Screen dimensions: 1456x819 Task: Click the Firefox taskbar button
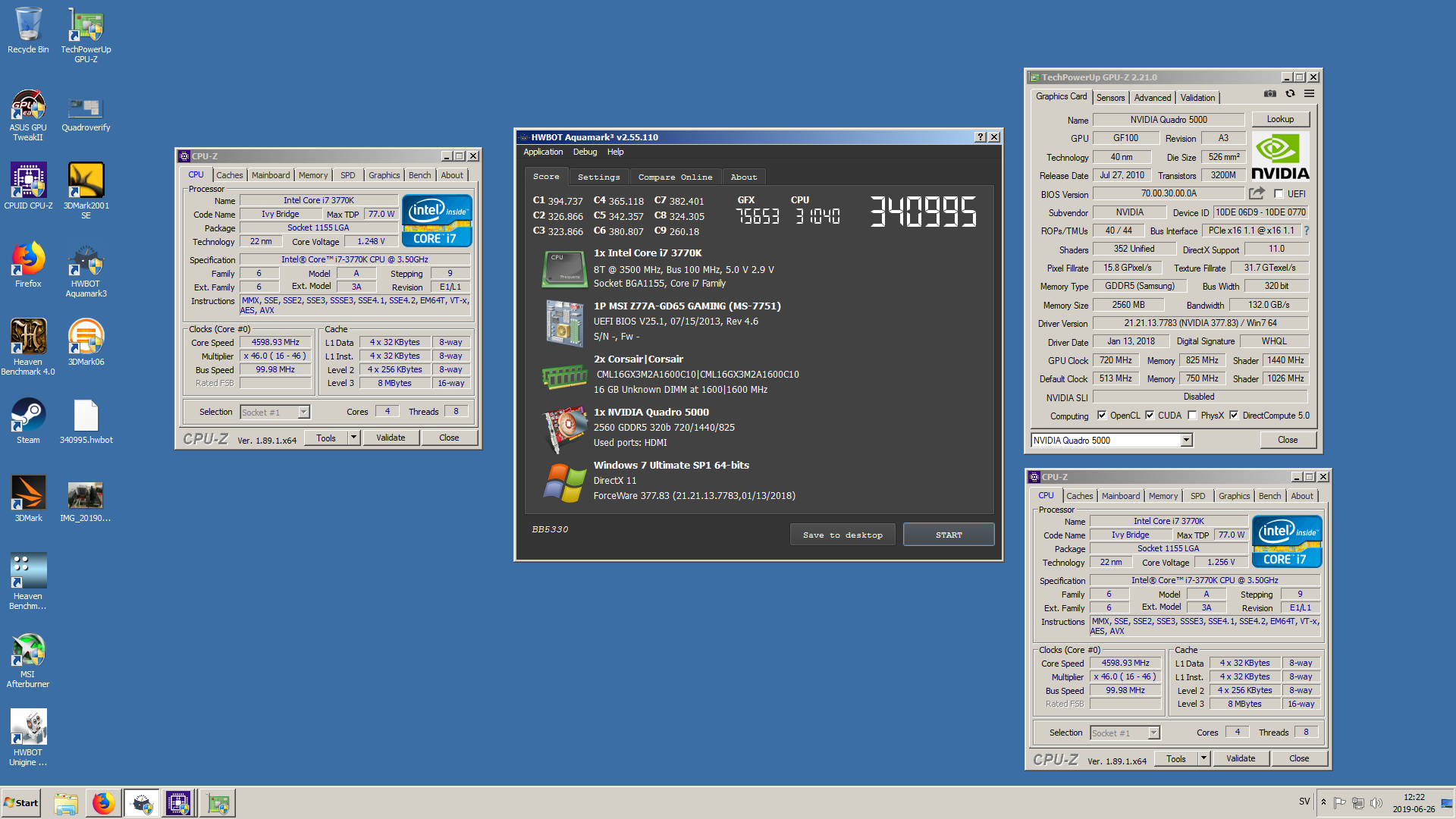[x=104, y=803]
